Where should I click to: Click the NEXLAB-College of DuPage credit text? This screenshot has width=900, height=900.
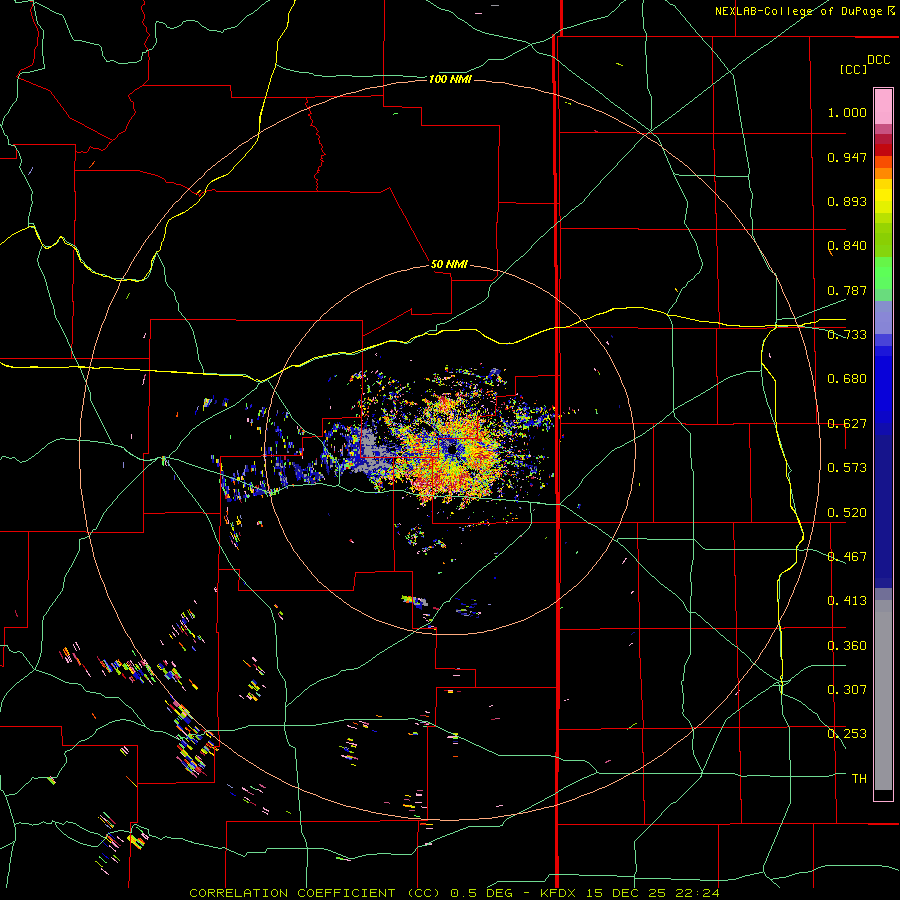[804, 11]
